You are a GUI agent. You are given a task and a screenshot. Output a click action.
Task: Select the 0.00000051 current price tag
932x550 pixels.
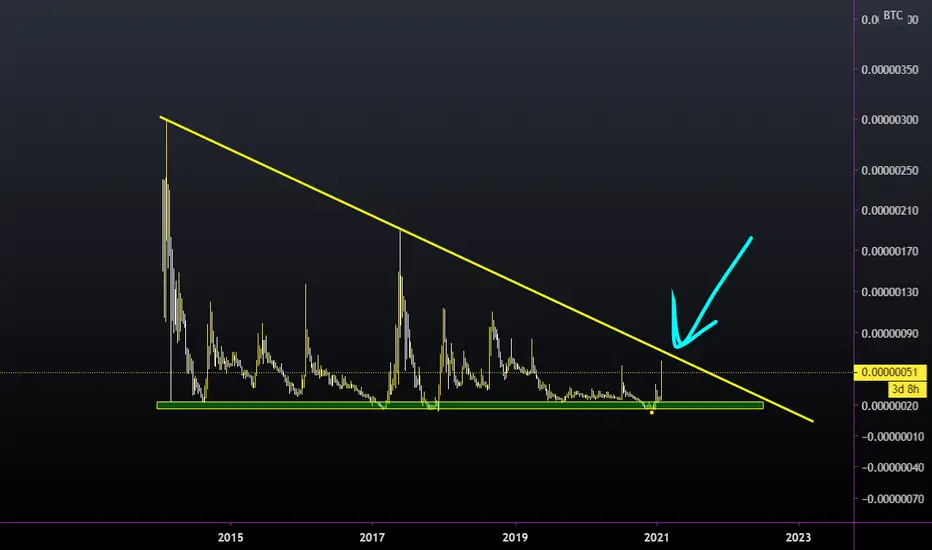[890, 373]
